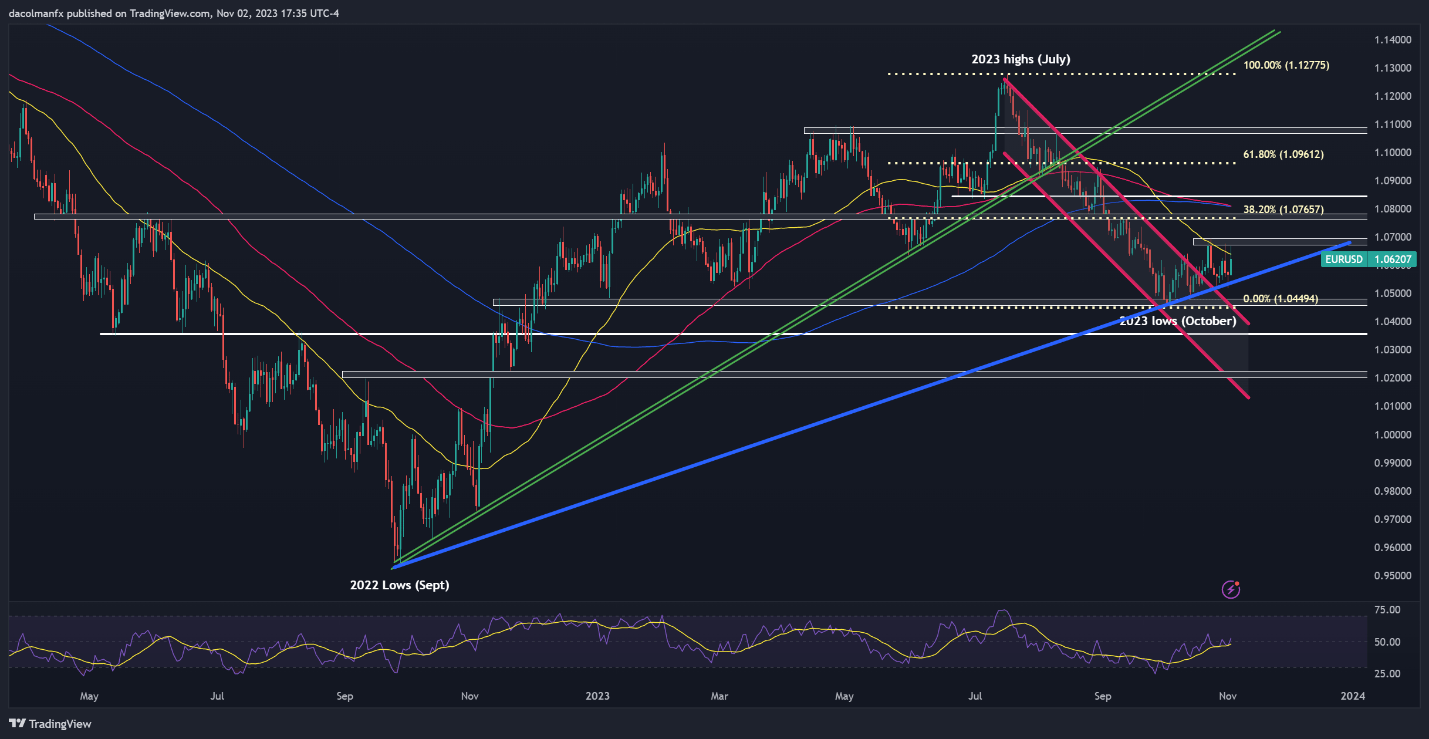Click the 75.00 RSI axis label
This screenshot has width=1429, height=739.
coord(1385,610)
